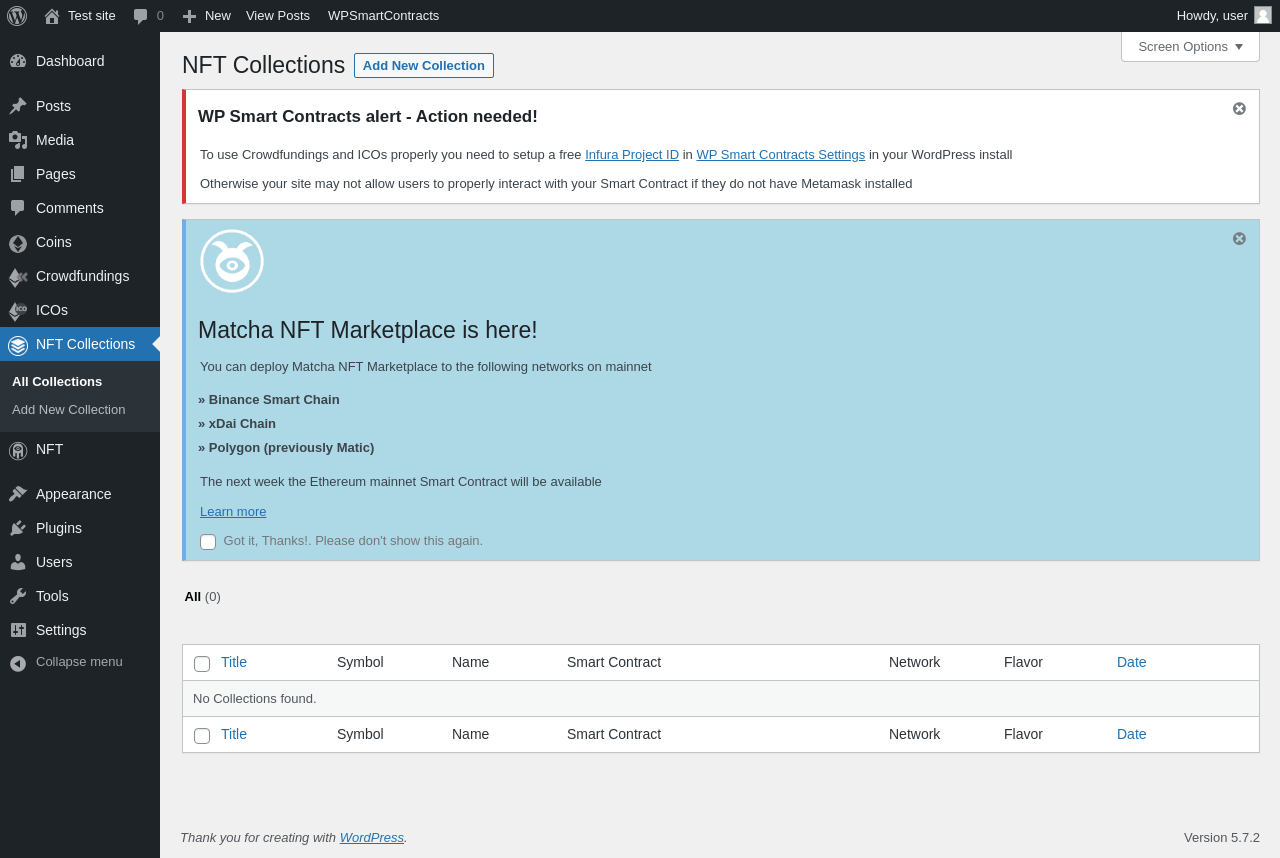Toggle select-all checkbox in table header

pos(202,664)
